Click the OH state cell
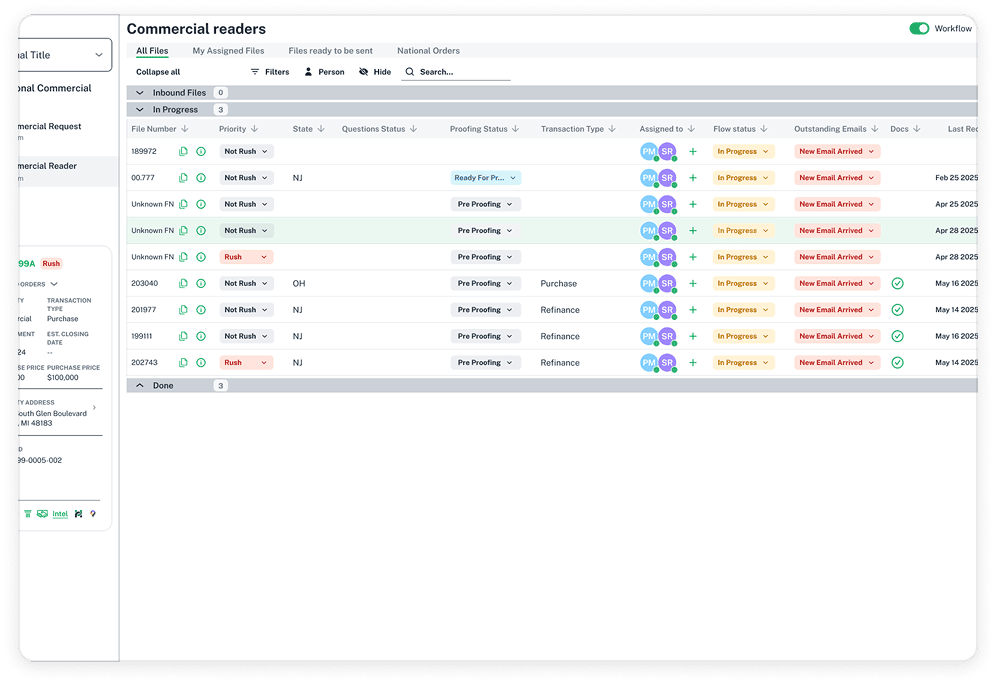Screen dimensions: 996x684 coord(299,283)
